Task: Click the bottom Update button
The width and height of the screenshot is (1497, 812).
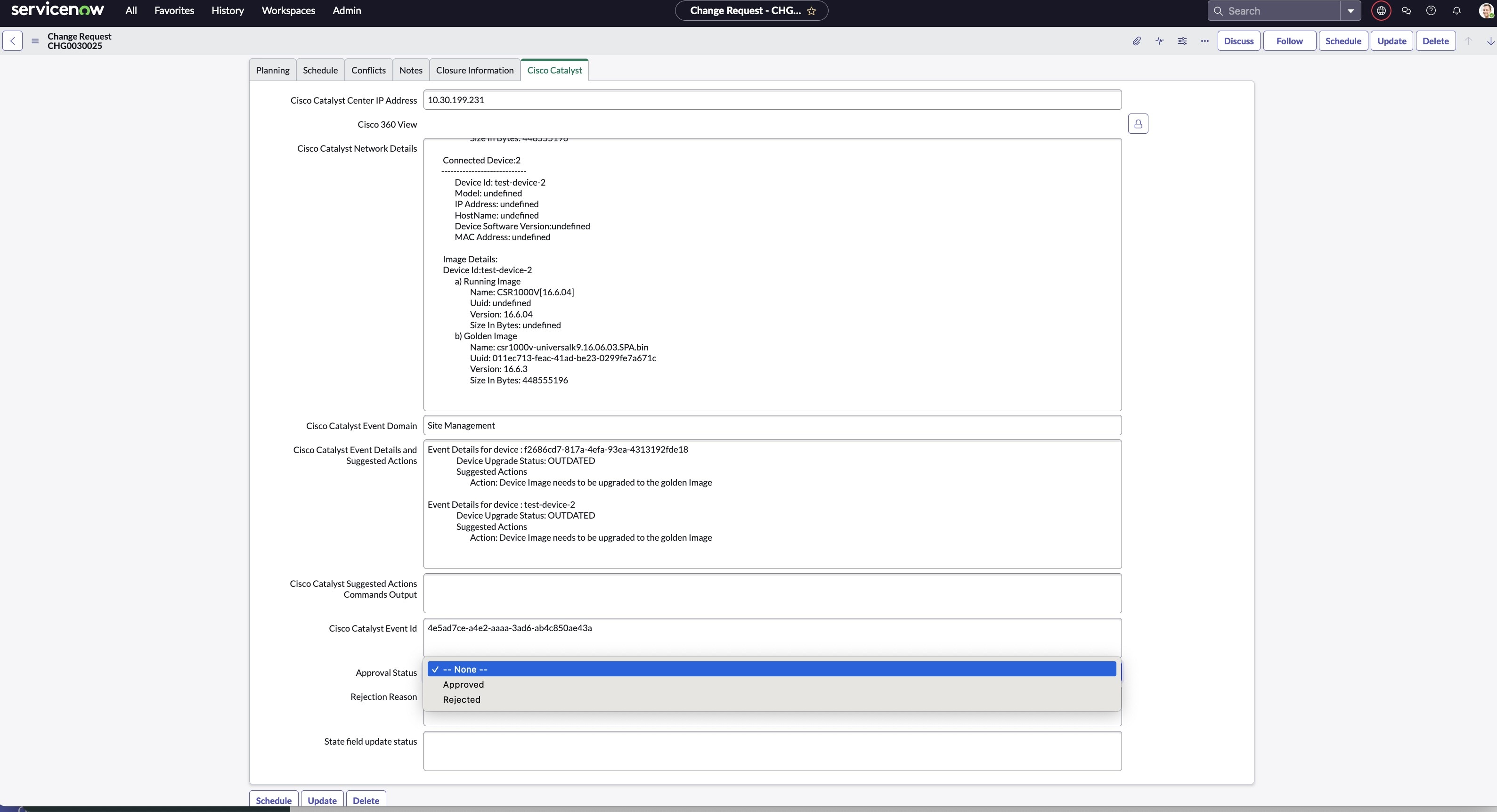Action: [322, 800]
